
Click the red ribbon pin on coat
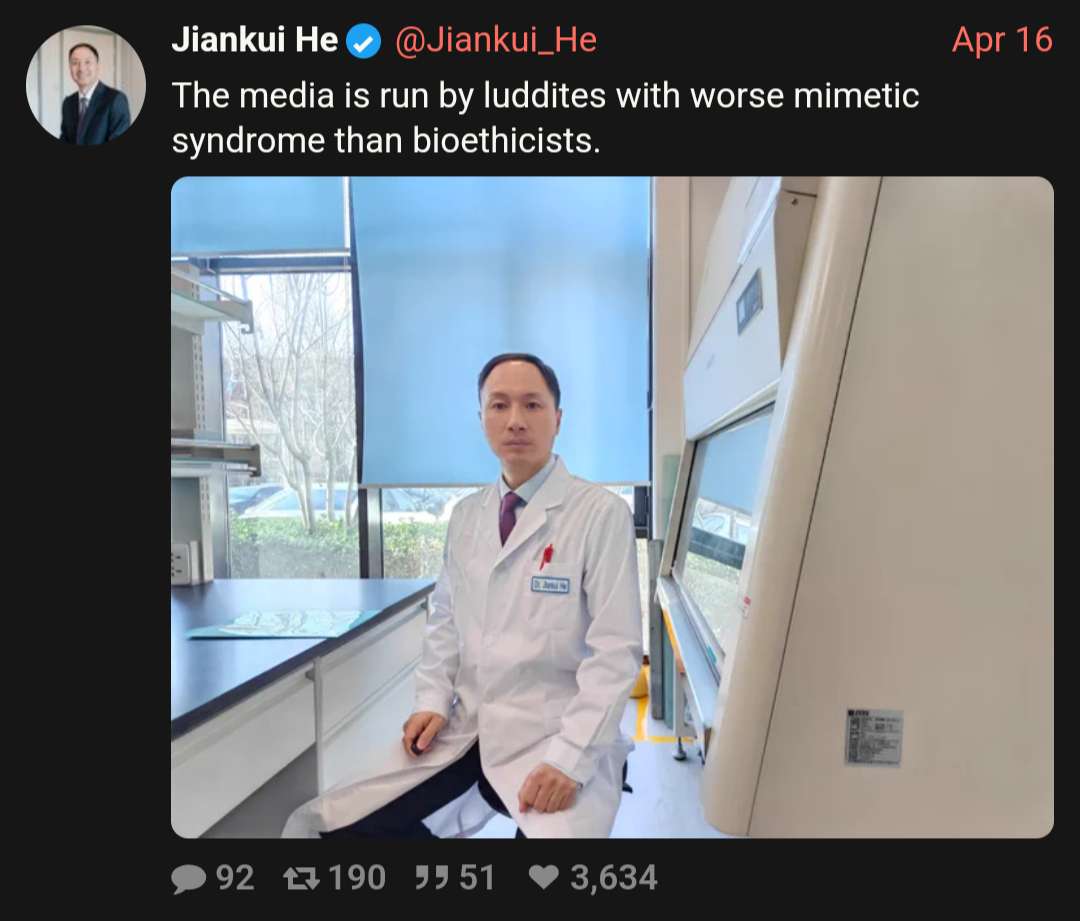point(546,555)
